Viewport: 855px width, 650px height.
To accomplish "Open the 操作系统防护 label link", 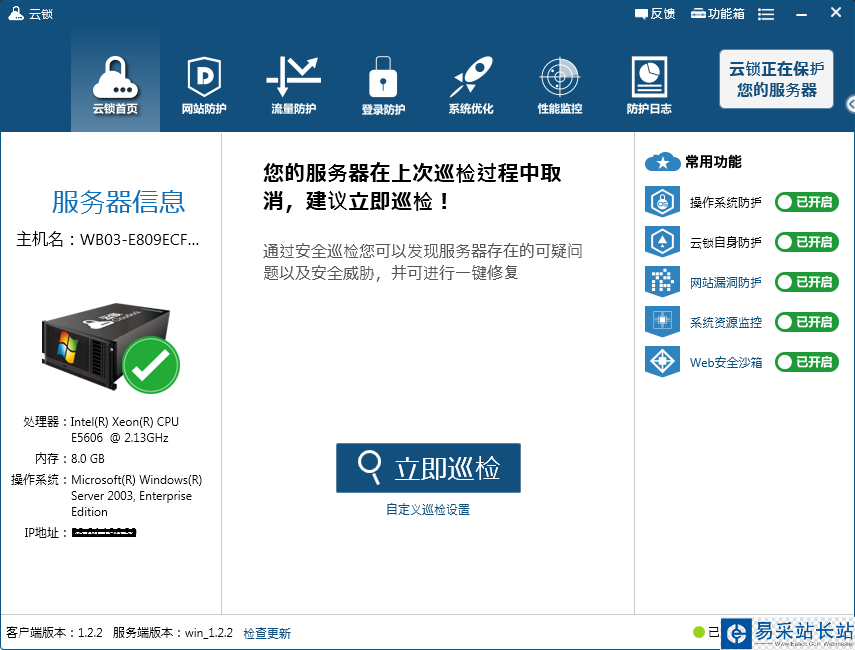I will coord(726,202).
